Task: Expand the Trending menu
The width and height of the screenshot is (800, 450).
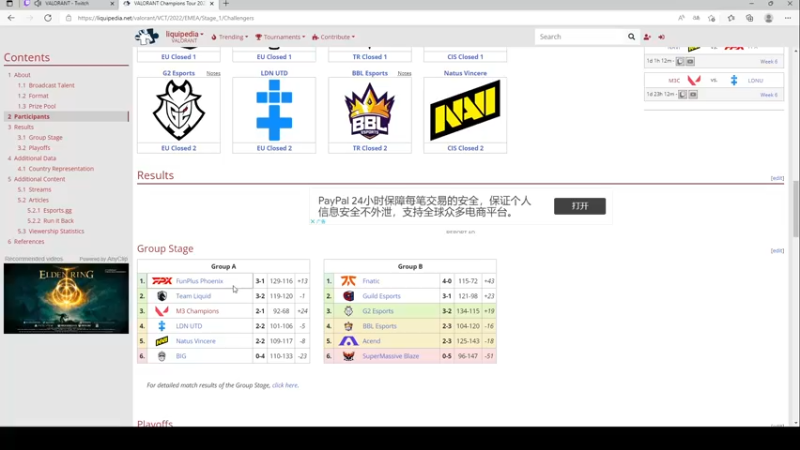Action: [x=230, y=37]
